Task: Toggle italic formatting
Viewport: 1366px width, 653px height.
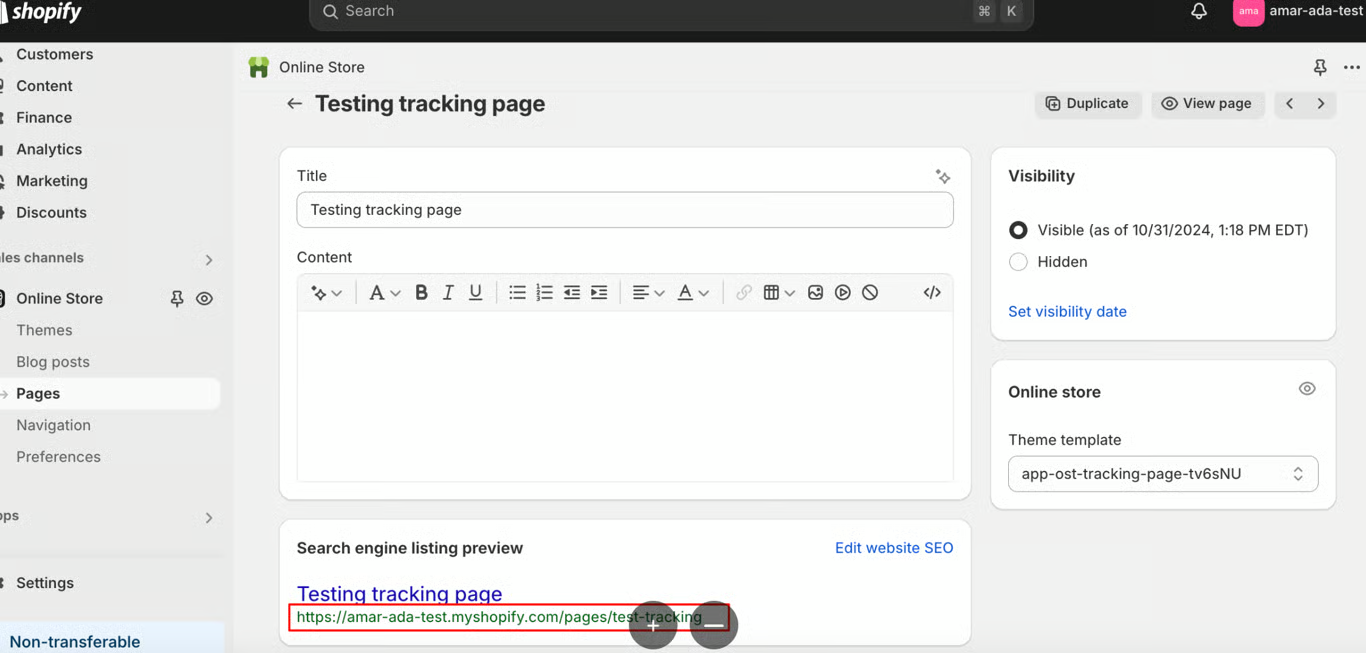Action: (448, 292)
